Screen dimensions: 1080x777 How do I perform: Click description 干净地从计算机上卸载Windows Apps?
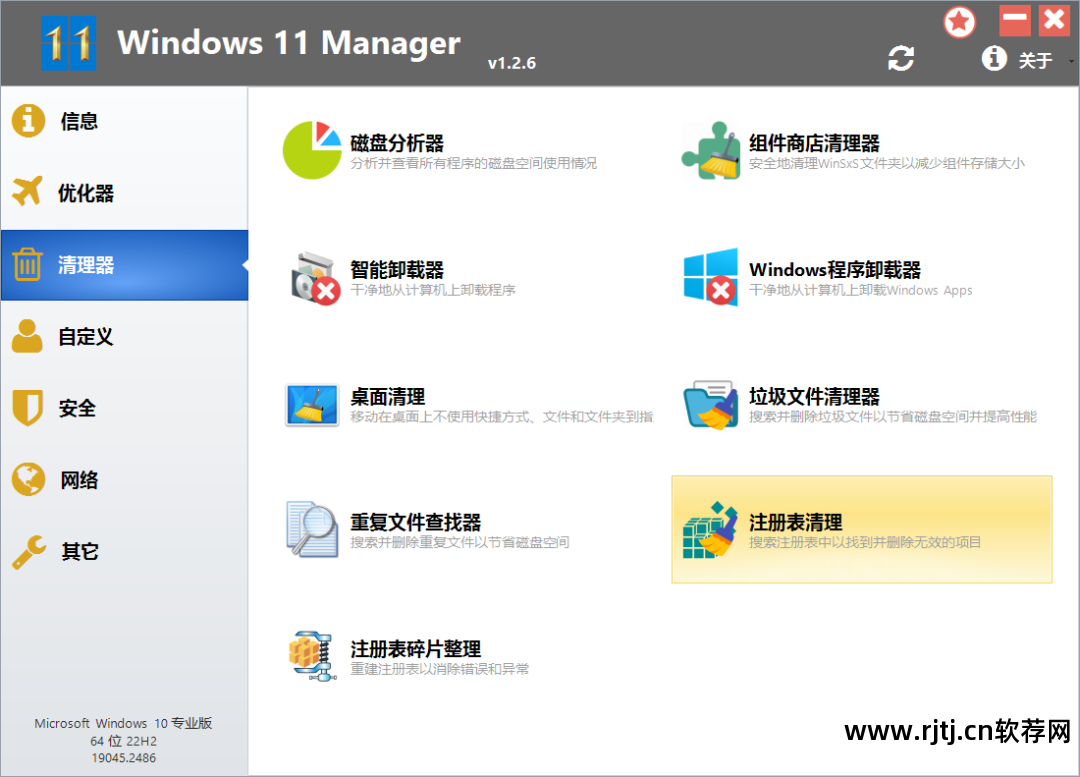[861, 290]
